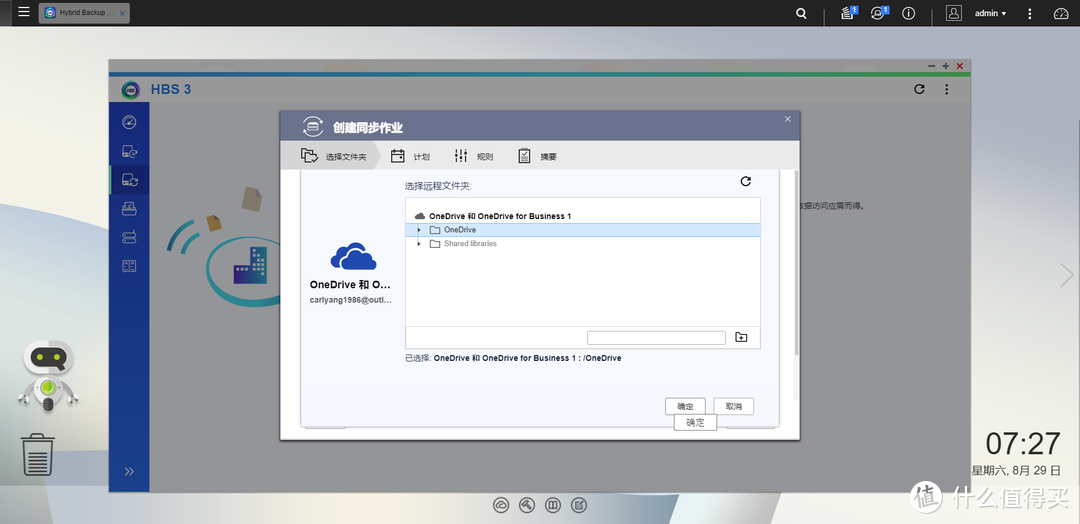Viewport: 1080px width, 524px height.
Task: Select the OneDrive 和 OneDrive for Business 1 root
Action: coord(492,216)
